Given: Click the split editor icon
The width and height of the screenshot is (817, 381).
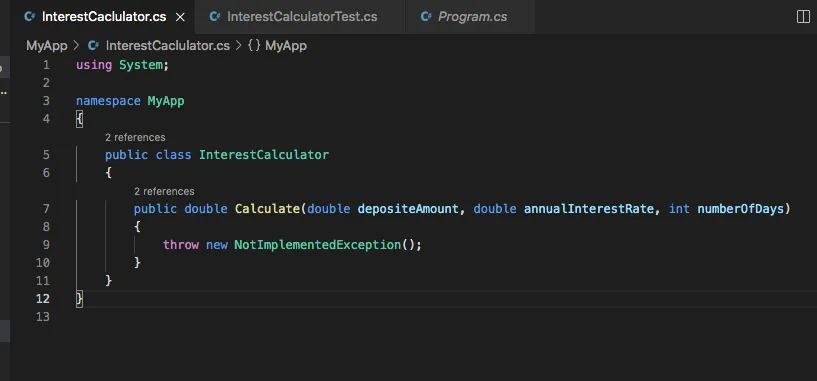Looking at the screenshot, I should pos(803,17).
